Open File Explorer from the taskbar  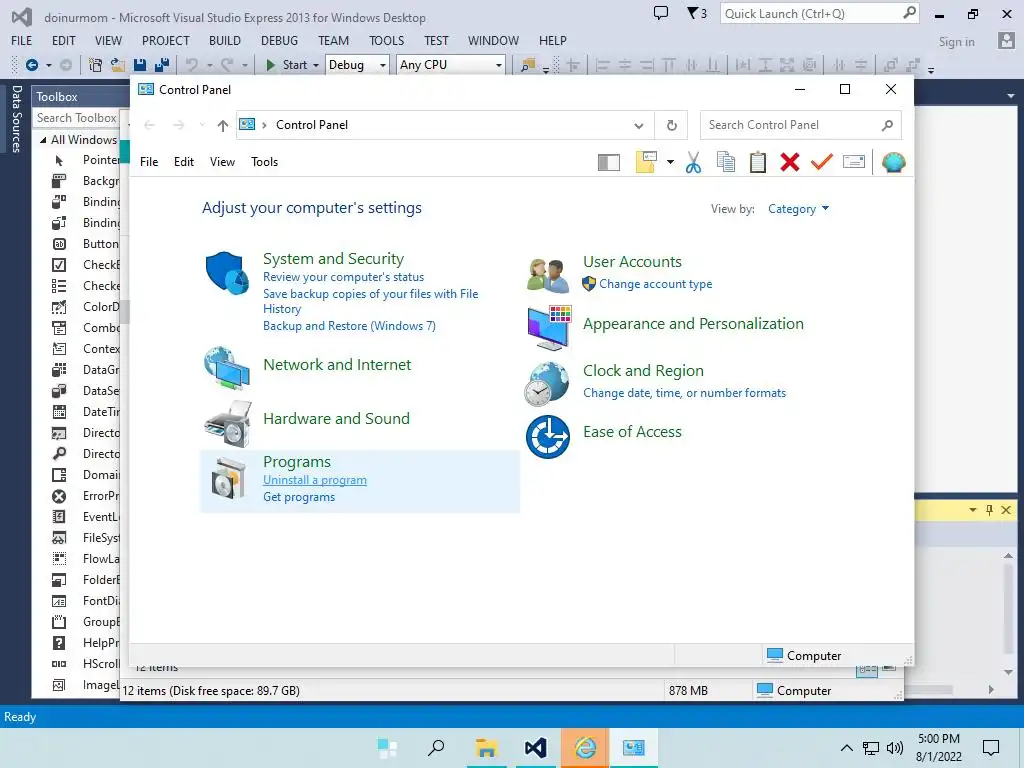tap(486, 748)
